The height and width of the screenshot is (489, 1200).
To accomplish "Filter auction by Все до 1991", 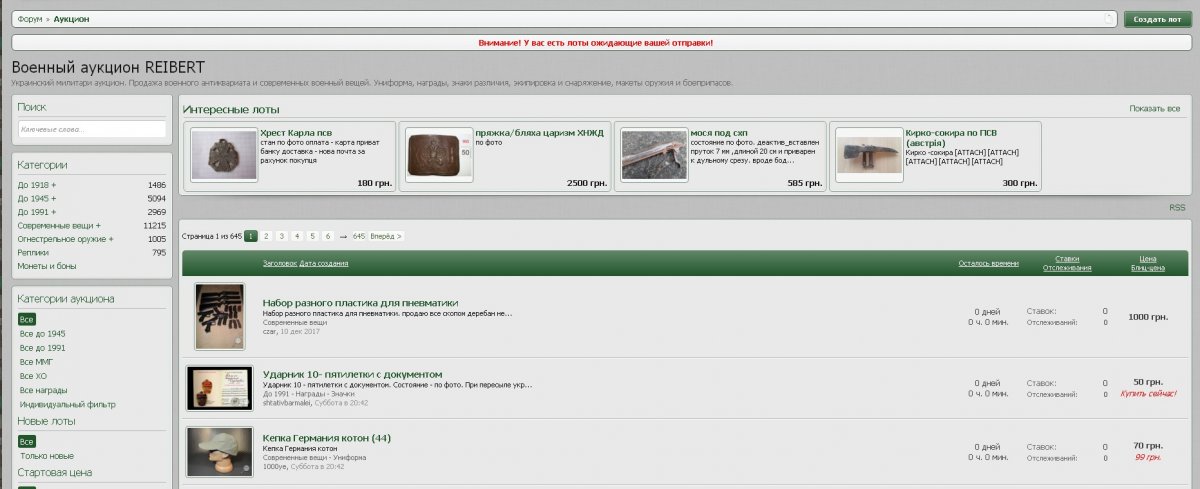I will coord(43,347).
